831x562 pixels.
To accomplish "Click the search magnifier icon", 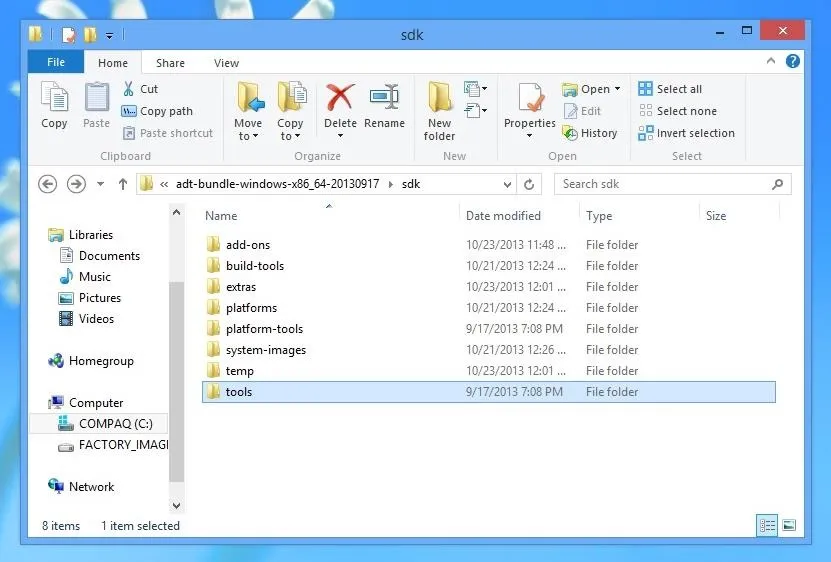I will pos(777,184).
